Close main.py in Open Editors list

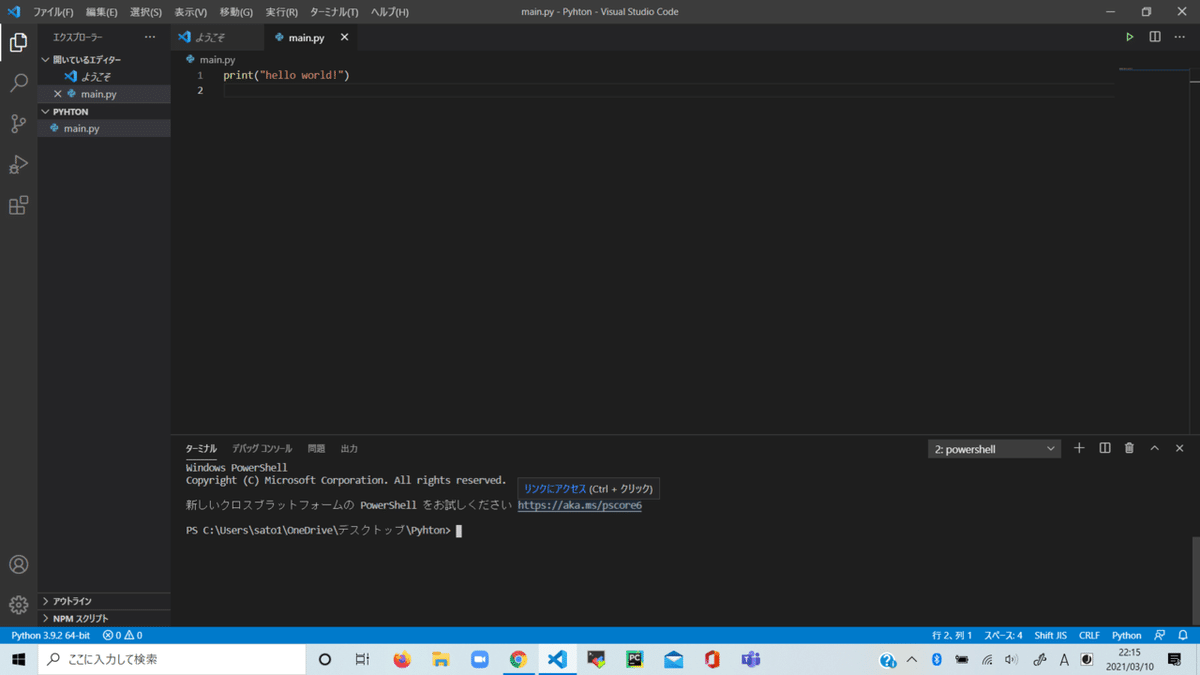click(x=57, y=94)
